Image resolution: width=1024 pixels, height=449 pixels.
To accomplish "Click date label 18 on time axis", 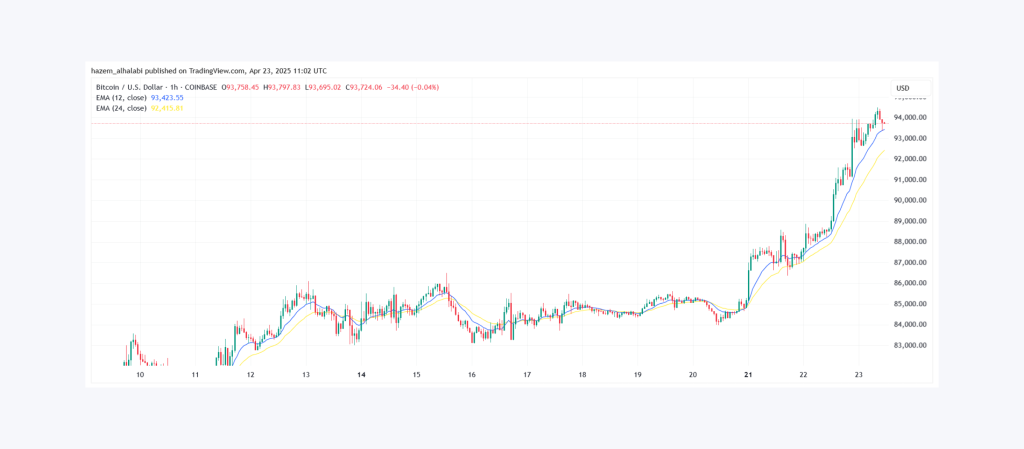I will [x=583, y=375].
